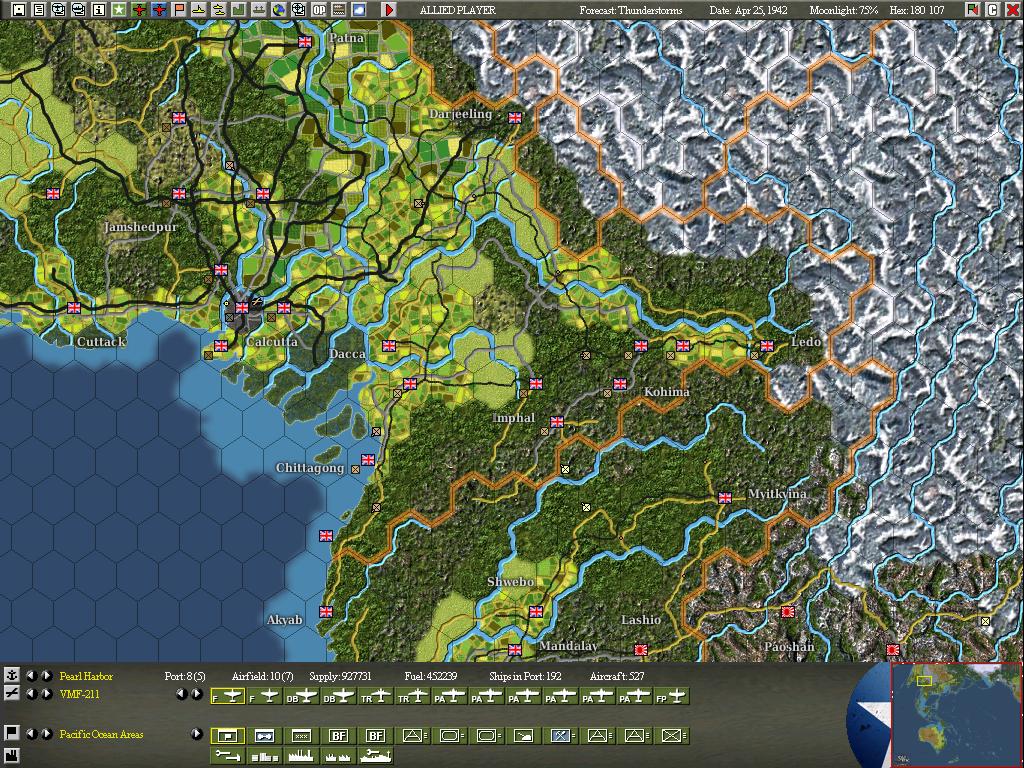1024x768 pixels.
Task: Click the 'Fuel: 452239' readout
Action: point(431,676)
